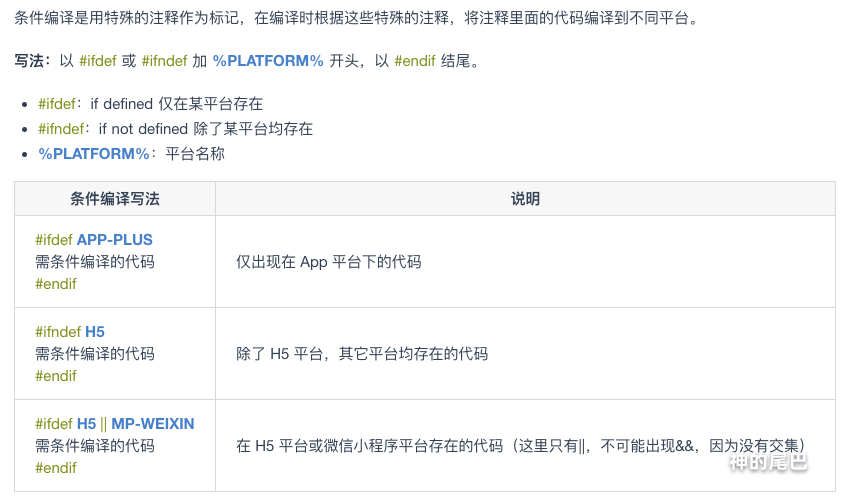Click description 除了 H5 平台，其它平台均存在的代码

[x=362, y=354]
